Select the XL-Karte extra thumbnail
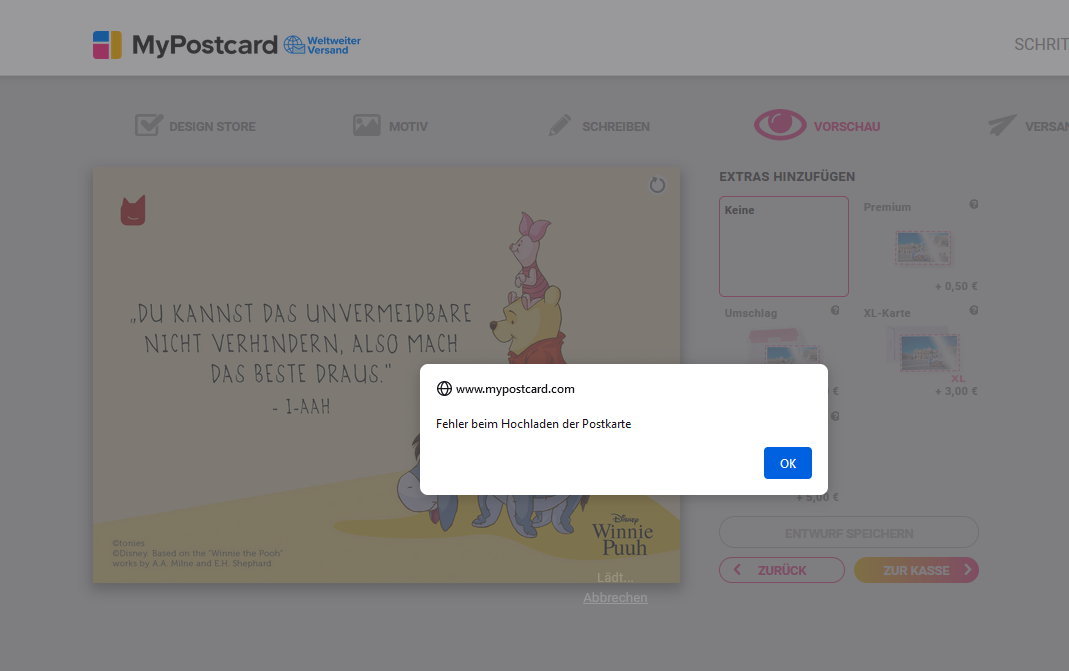 coord(929,352)
